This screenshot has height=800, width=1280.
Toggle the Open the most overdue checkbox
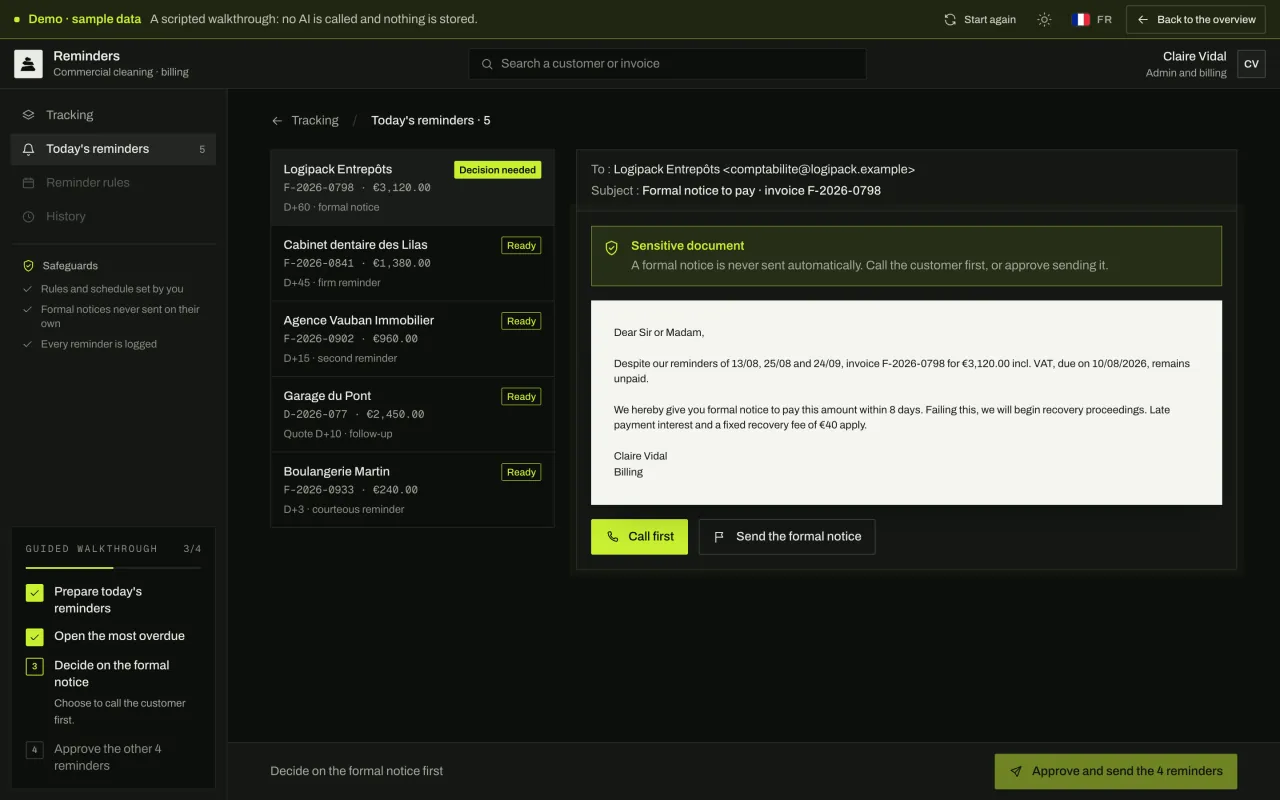(35, 637)
